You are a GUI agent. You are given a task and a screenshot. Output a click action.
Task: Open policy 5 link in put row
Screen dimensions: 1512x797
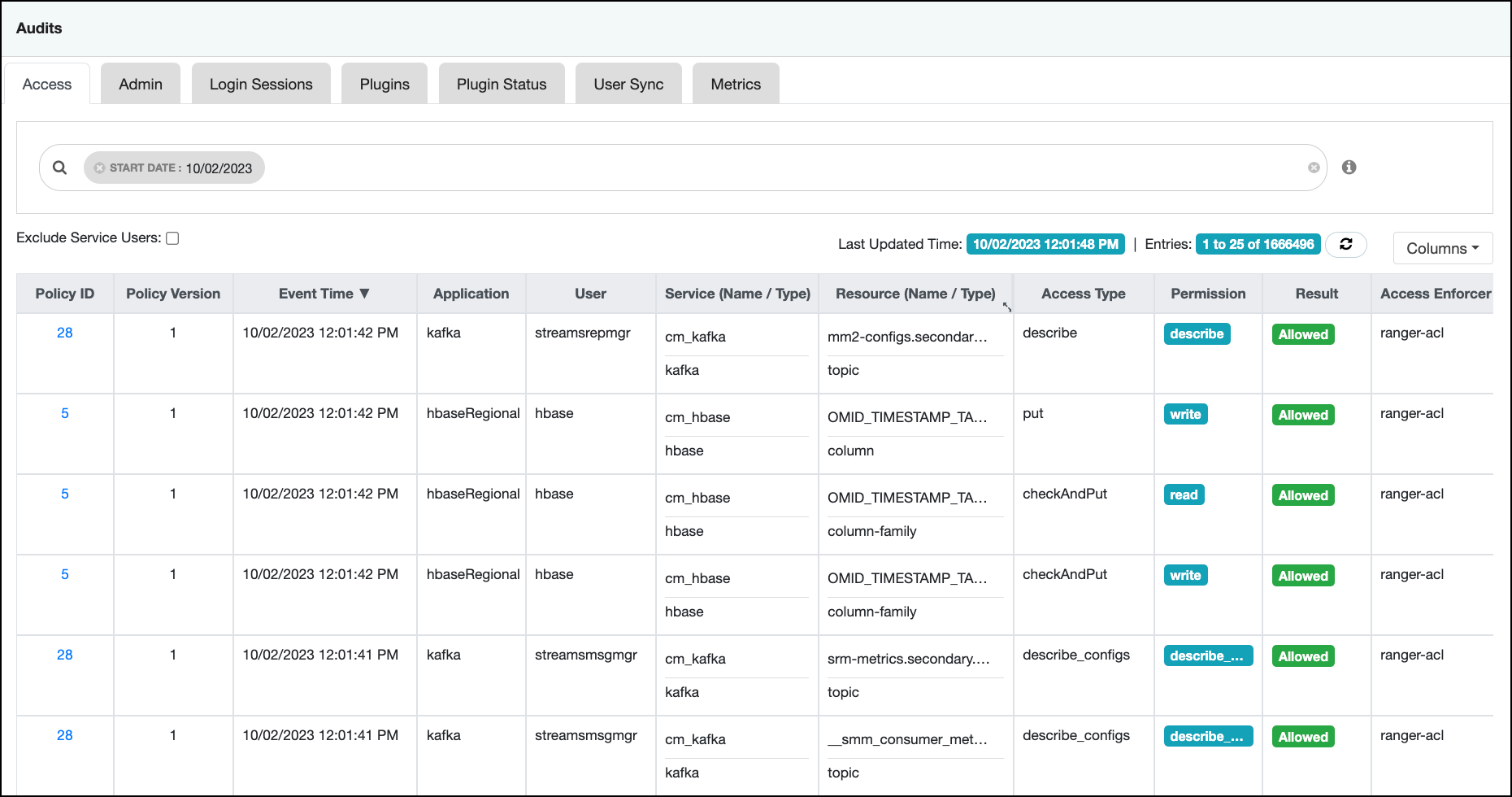pyautogui.click(x=65, y=413)
